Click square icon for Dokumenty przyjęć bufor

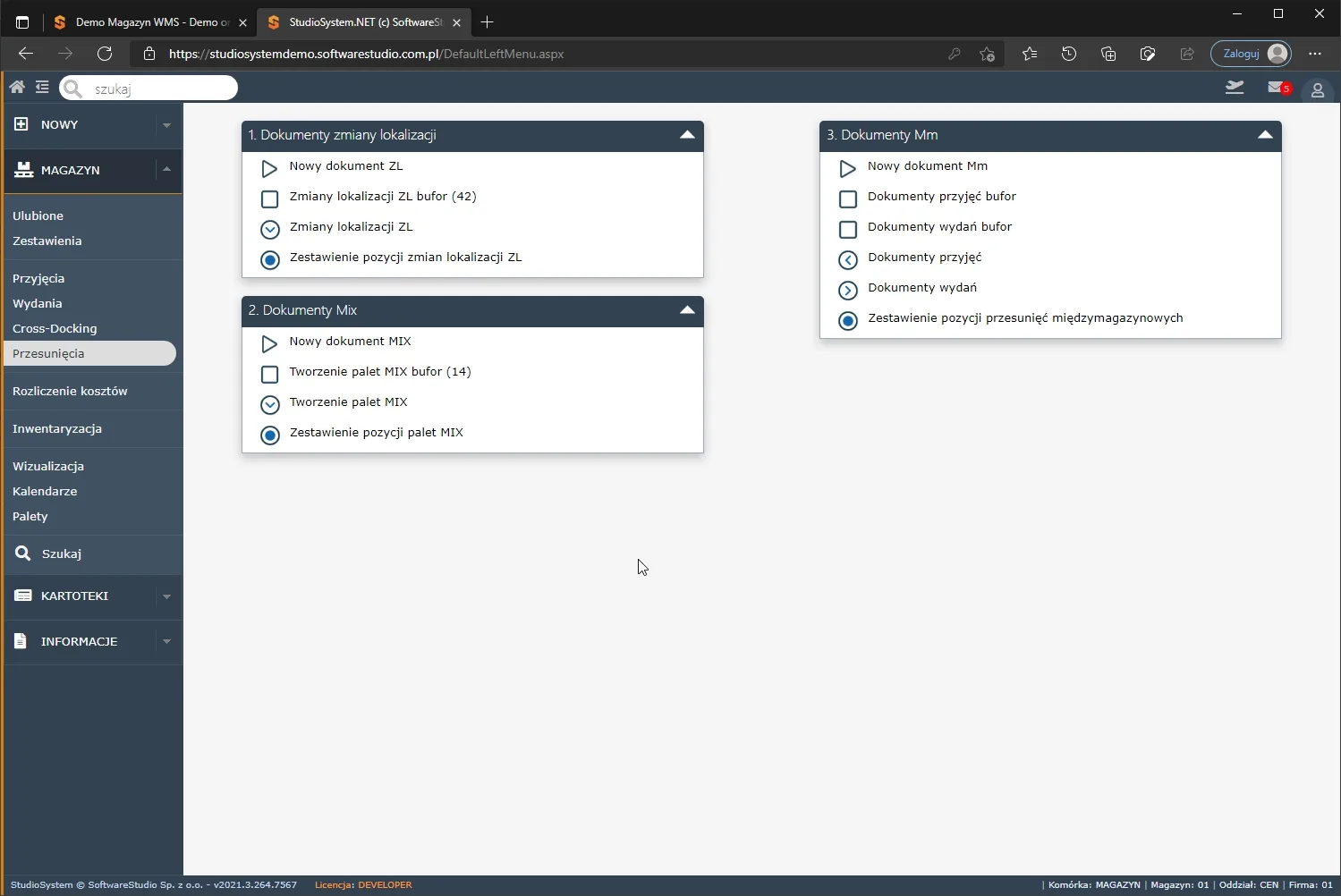tap(848, 199)
